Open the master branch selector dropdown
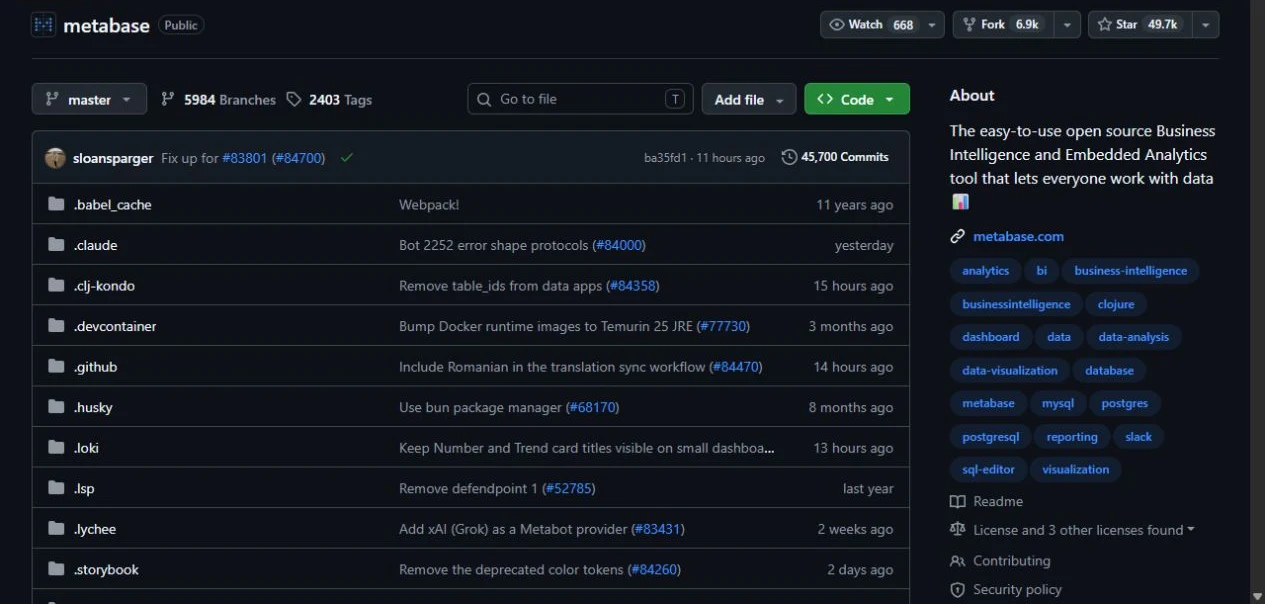1265x604 pixels. (89, 99)
